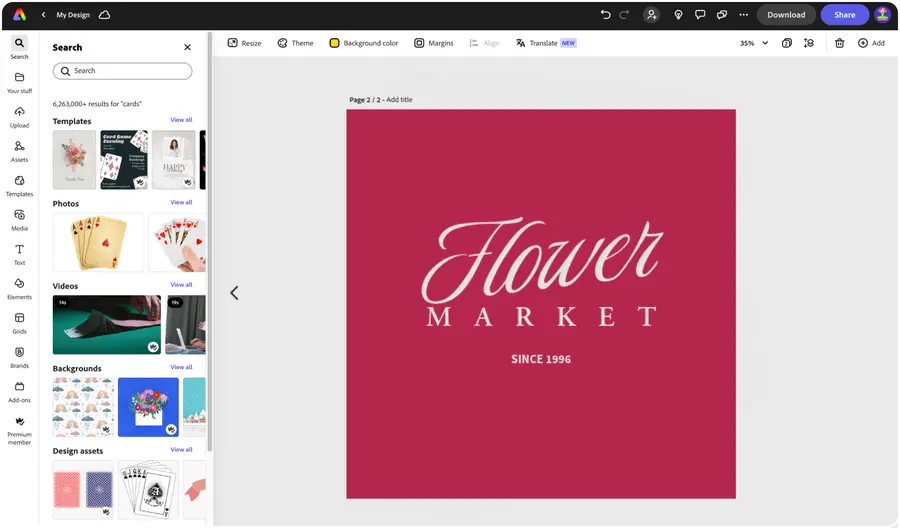Image resolution: width=900 pixels, height=528 pixels.
Task: Go to previous page with left chevron
Action: pos(234,293)
